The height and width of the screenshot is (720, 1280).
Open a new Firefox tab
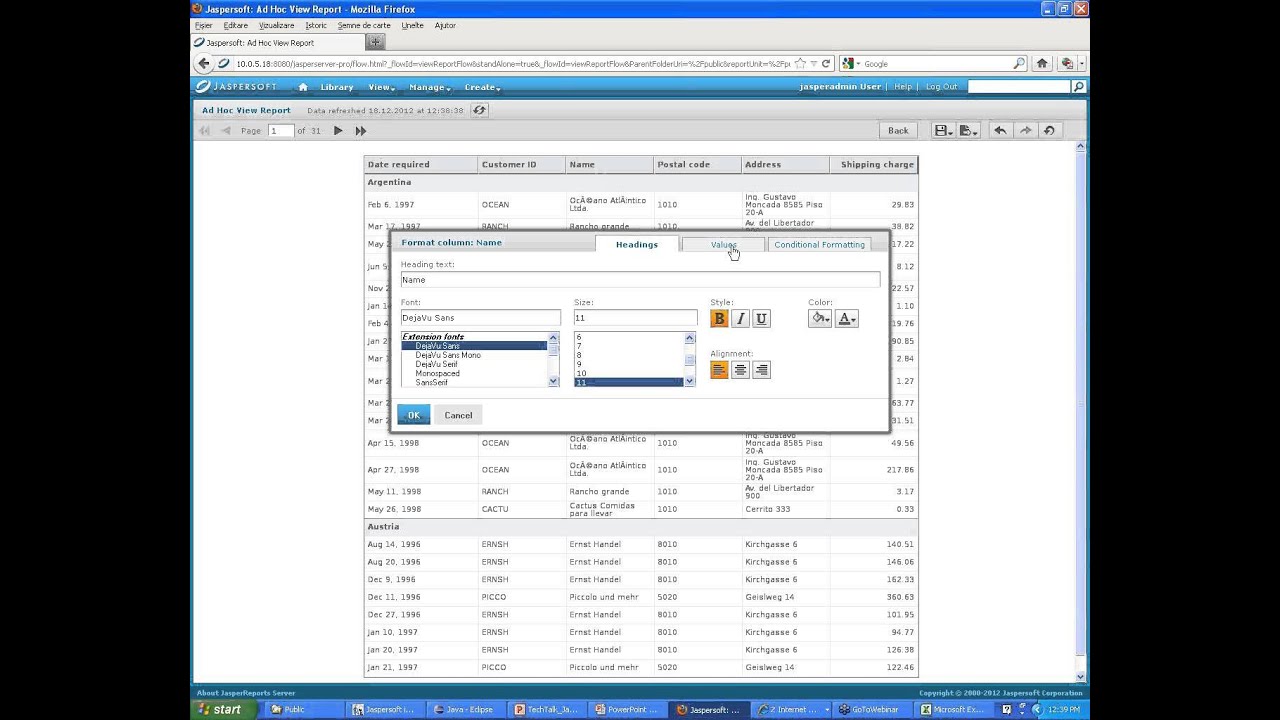point(375,42)
